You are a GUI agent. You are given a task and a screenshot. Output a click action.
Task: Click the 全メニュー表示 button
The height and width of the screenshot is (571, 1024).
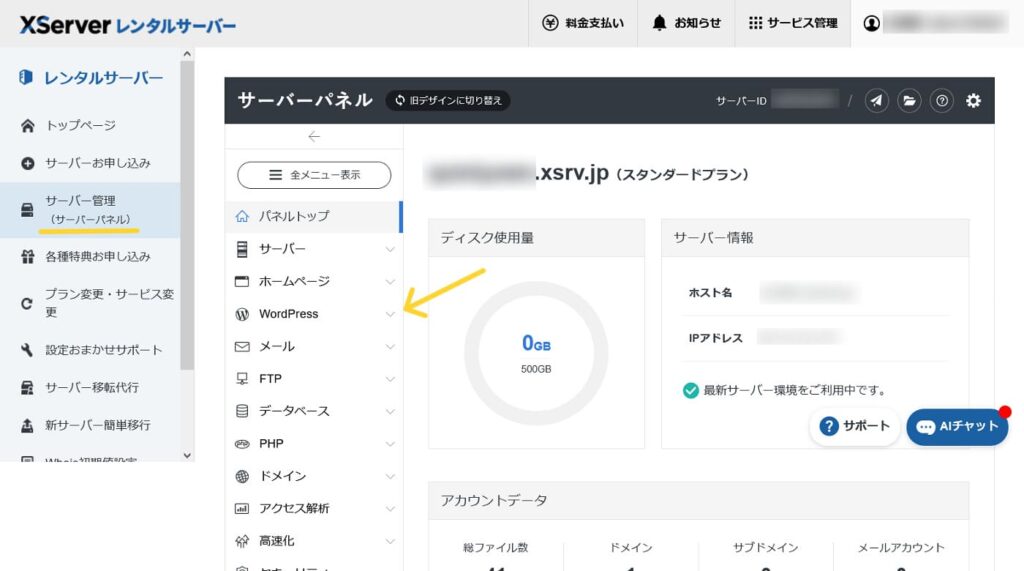pyautogui.click(x=314, y=175)
